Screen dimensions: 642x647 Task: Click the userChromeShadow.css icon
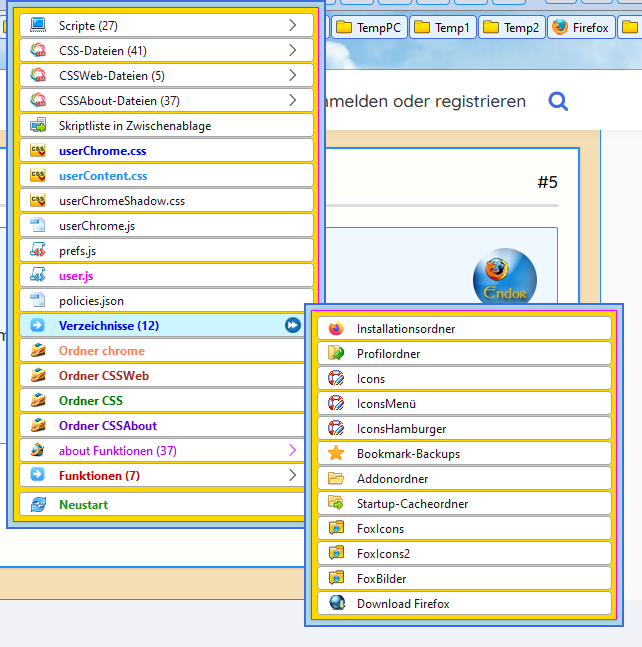click(x=38, y=200)
